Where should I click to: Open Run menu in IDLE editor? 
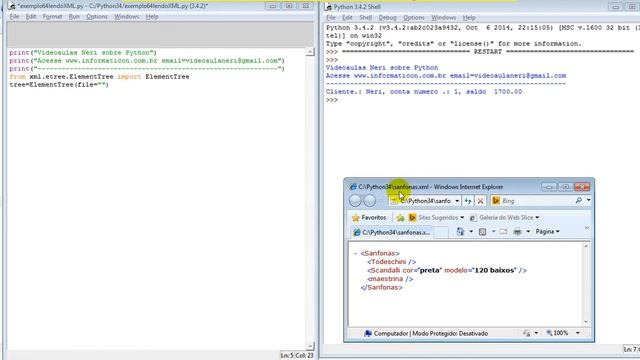(x=74, y=17)
